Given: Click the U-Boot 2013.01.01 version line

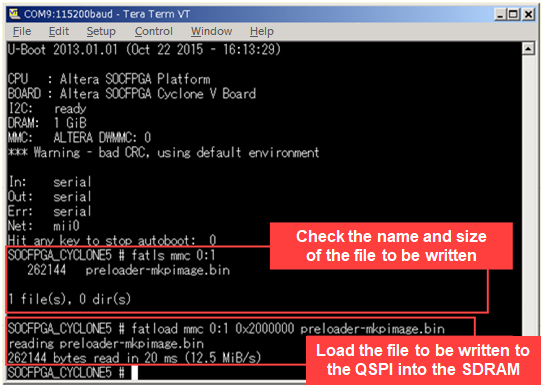Looking at the screenshot, I should tap(144, 50).
